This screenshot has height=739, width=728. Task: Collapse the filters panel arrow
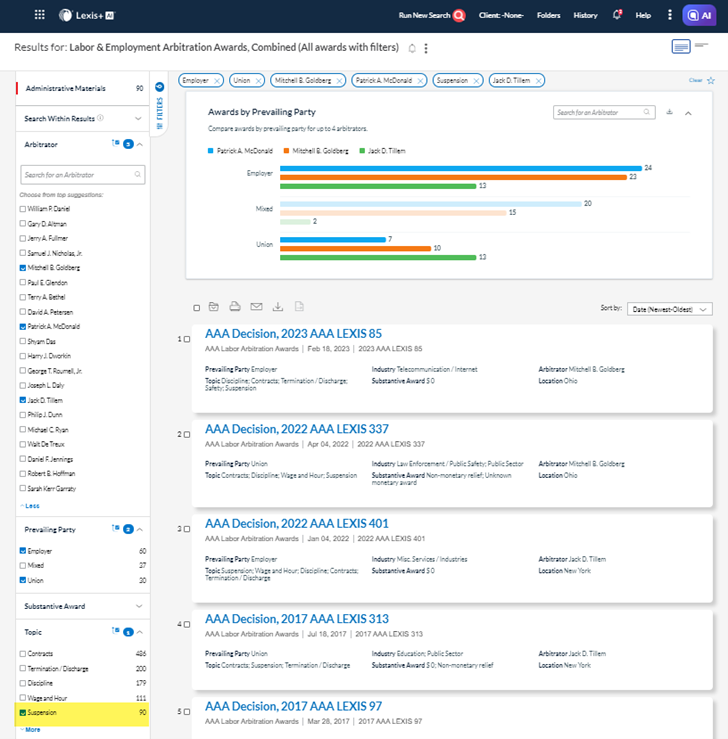tap(159, 87)
